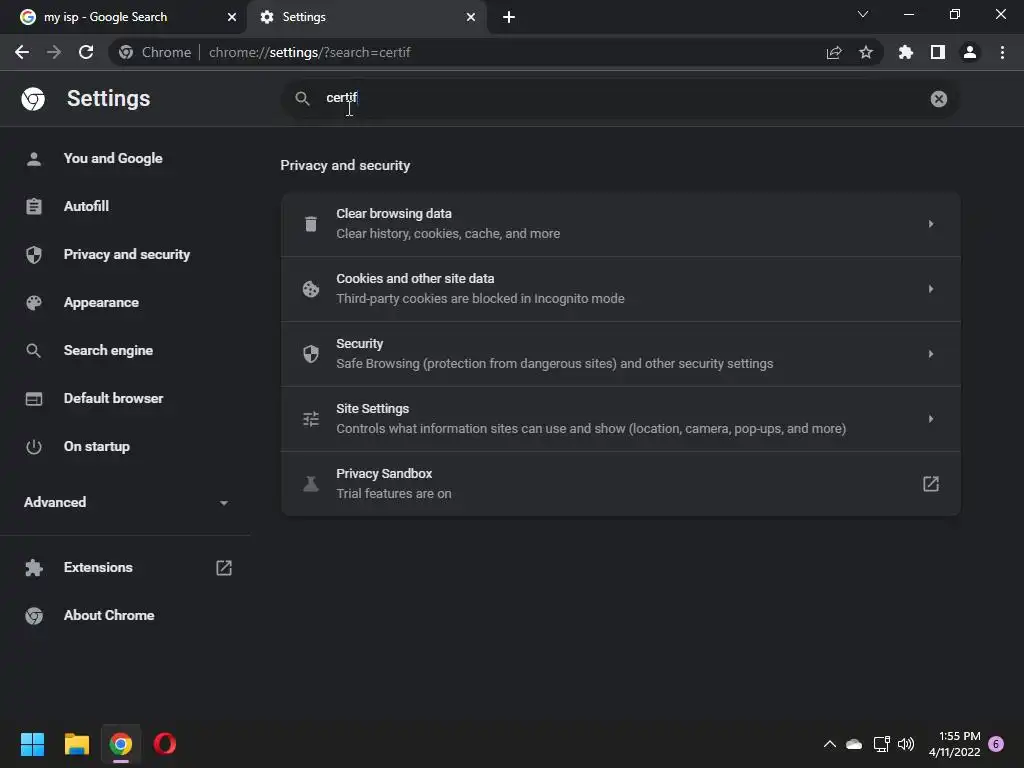Click the Chrome logo beside Settings title
The image size is (1024, 768).
point(33,99)
